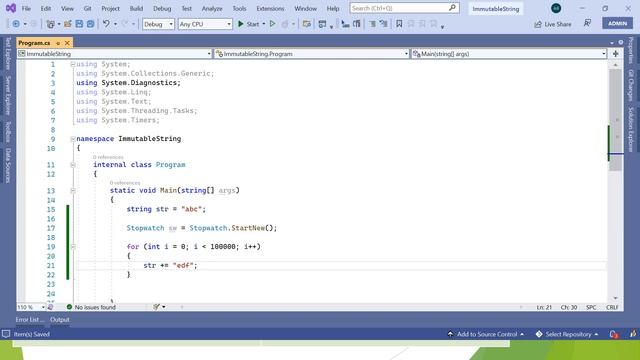640x360 pixels.
Task: Click the Live Share button
Action: click(553, 24)
